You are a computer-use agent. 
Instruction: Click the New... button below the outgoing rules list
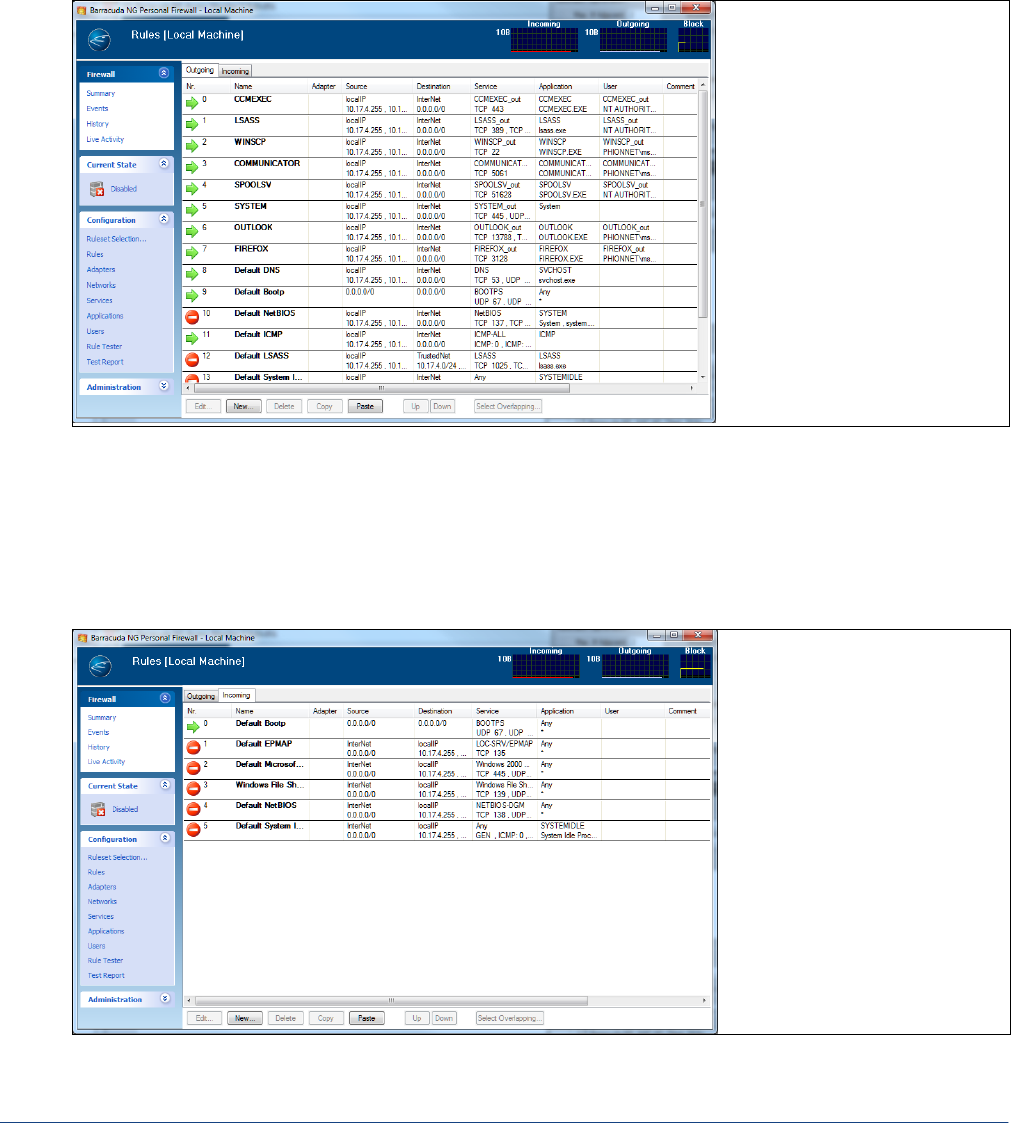[x=243, y=406]
